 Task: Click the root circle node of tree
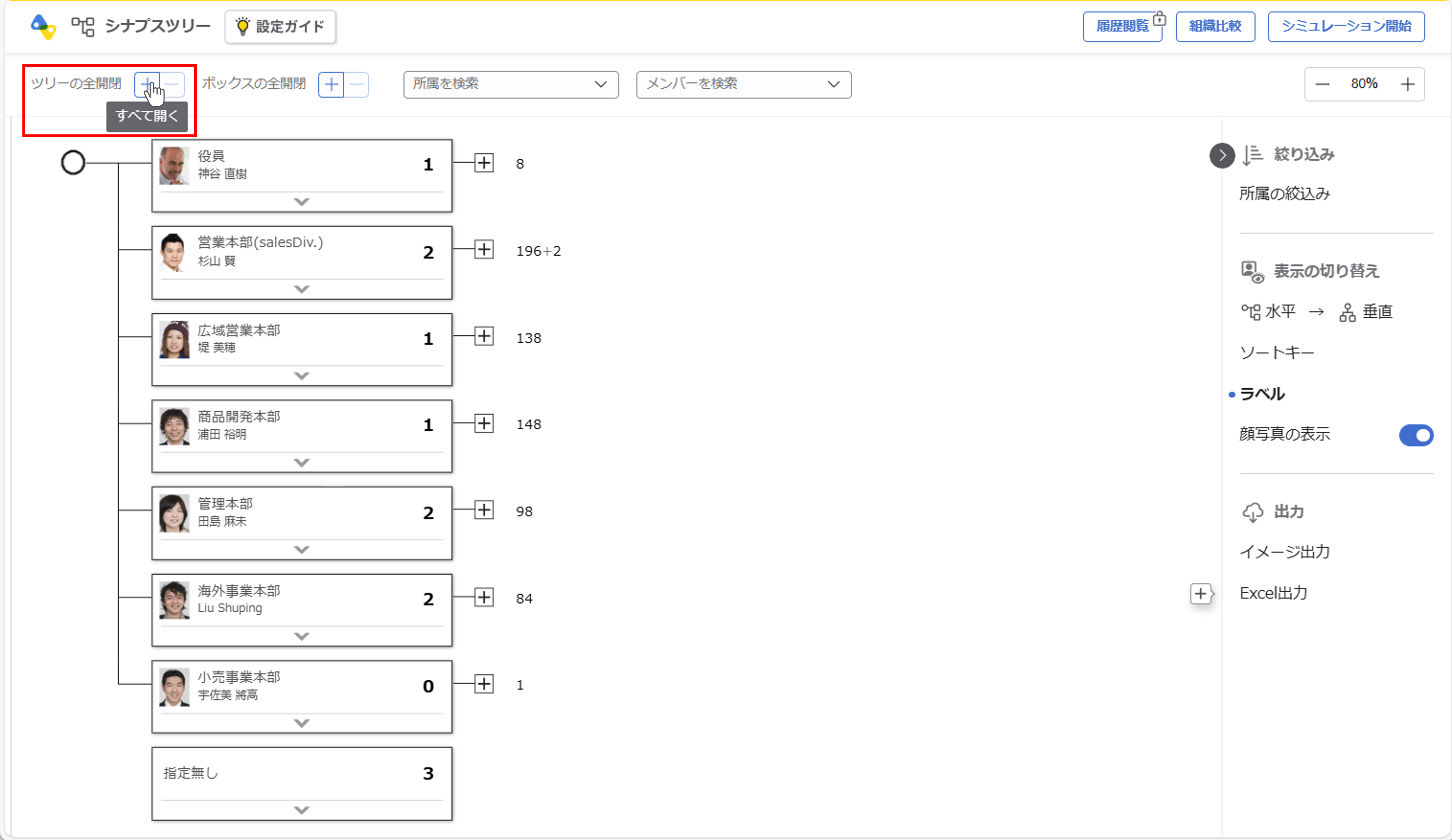point(73,162)
